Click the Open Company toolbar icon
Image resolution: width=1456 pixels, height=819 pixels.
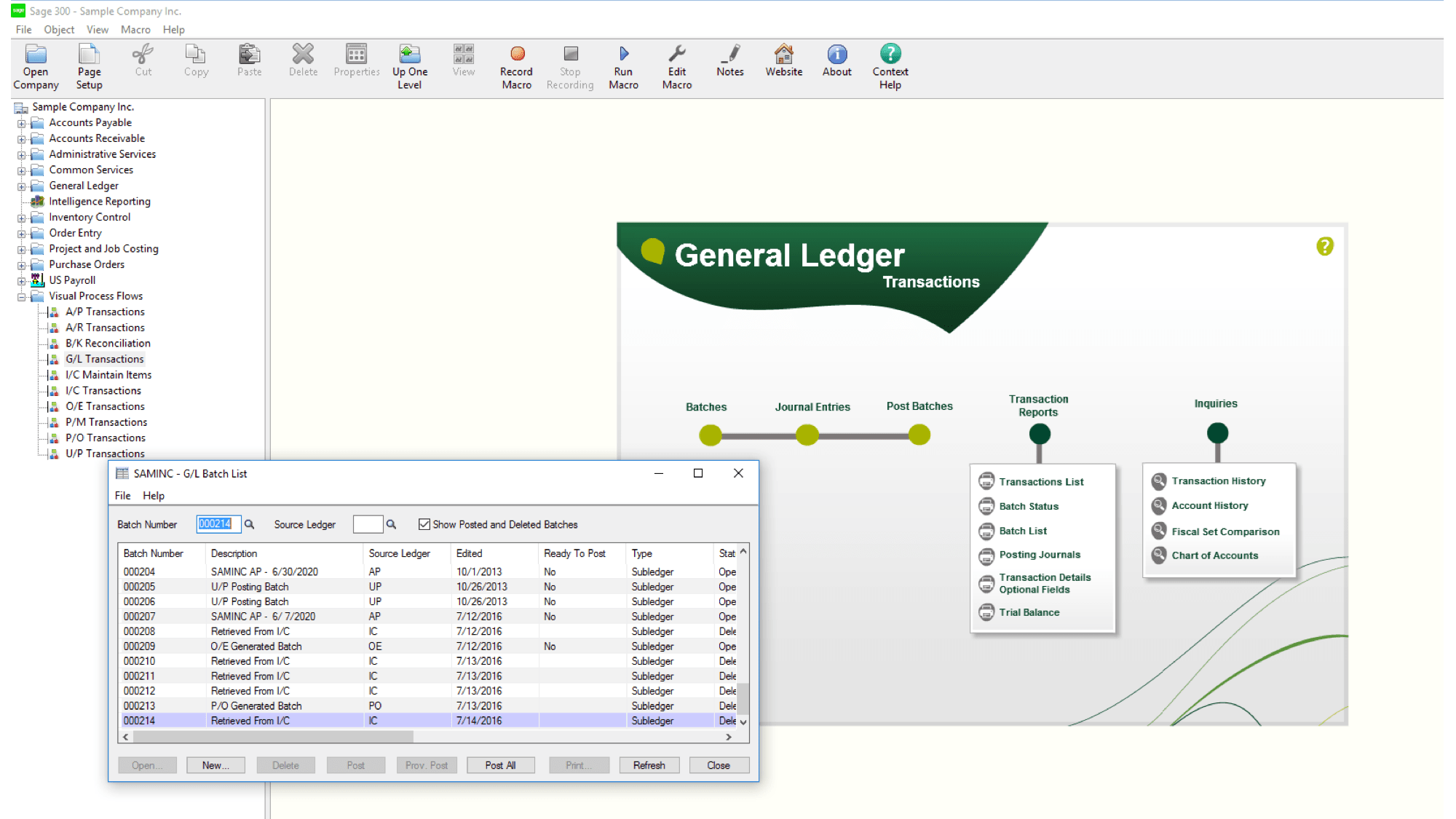(35, 55)
